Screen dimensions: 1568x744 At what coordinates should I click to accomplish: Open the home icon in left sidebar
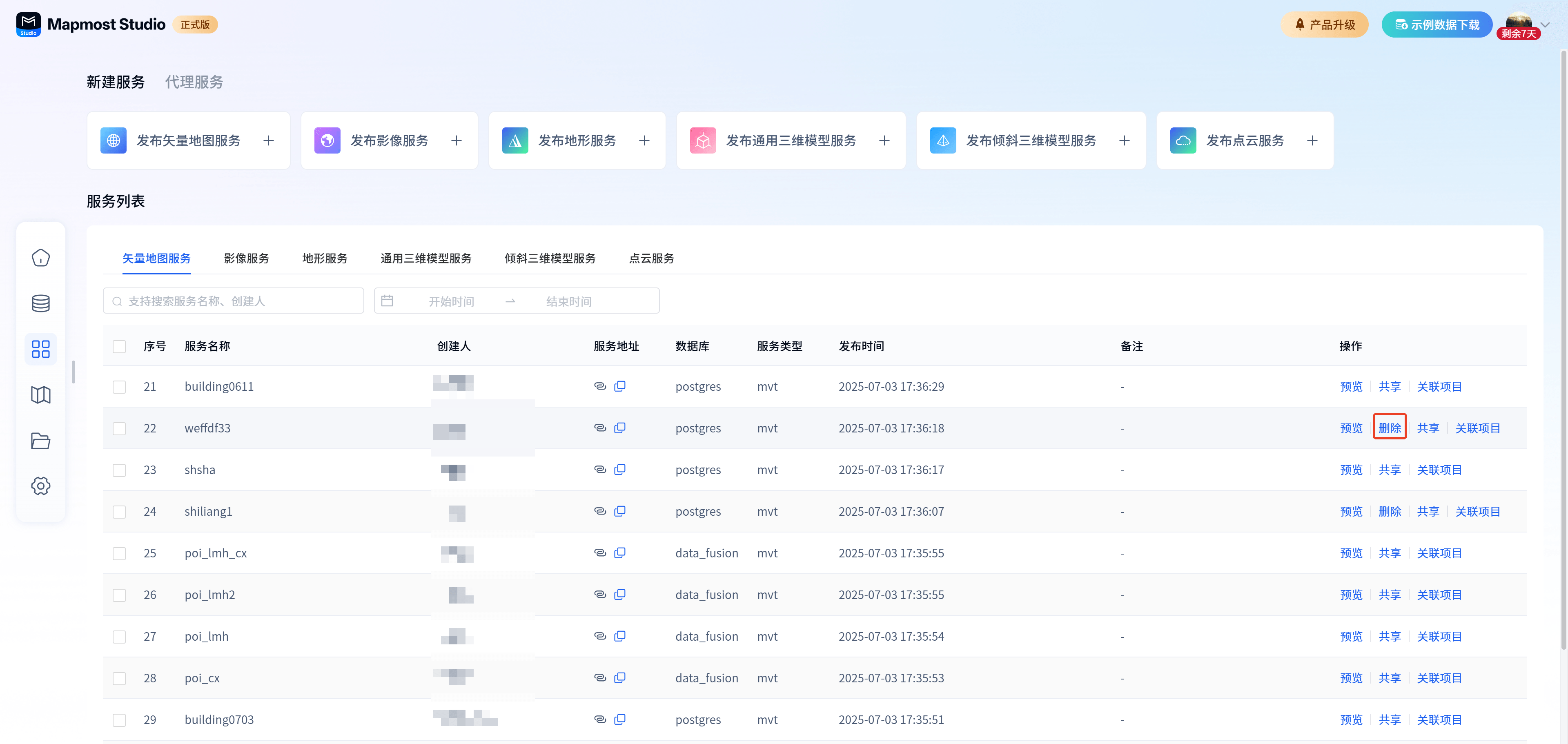(x=41, y=258)
